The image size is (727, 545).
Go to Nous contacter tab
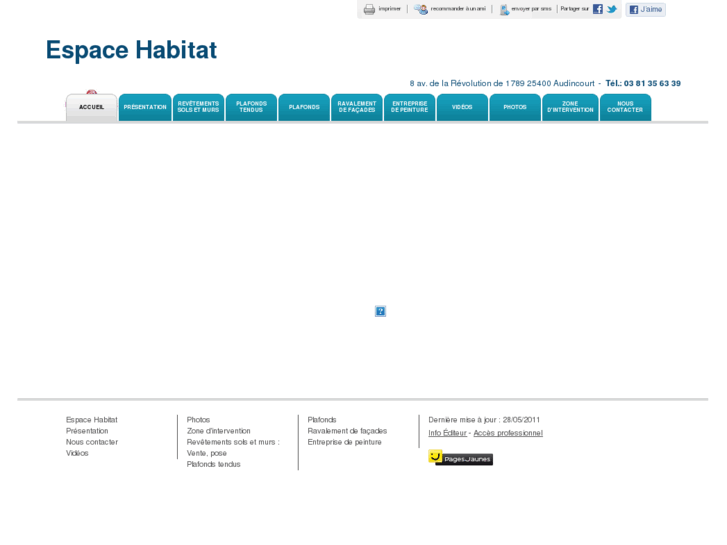(x=625, y=108)
